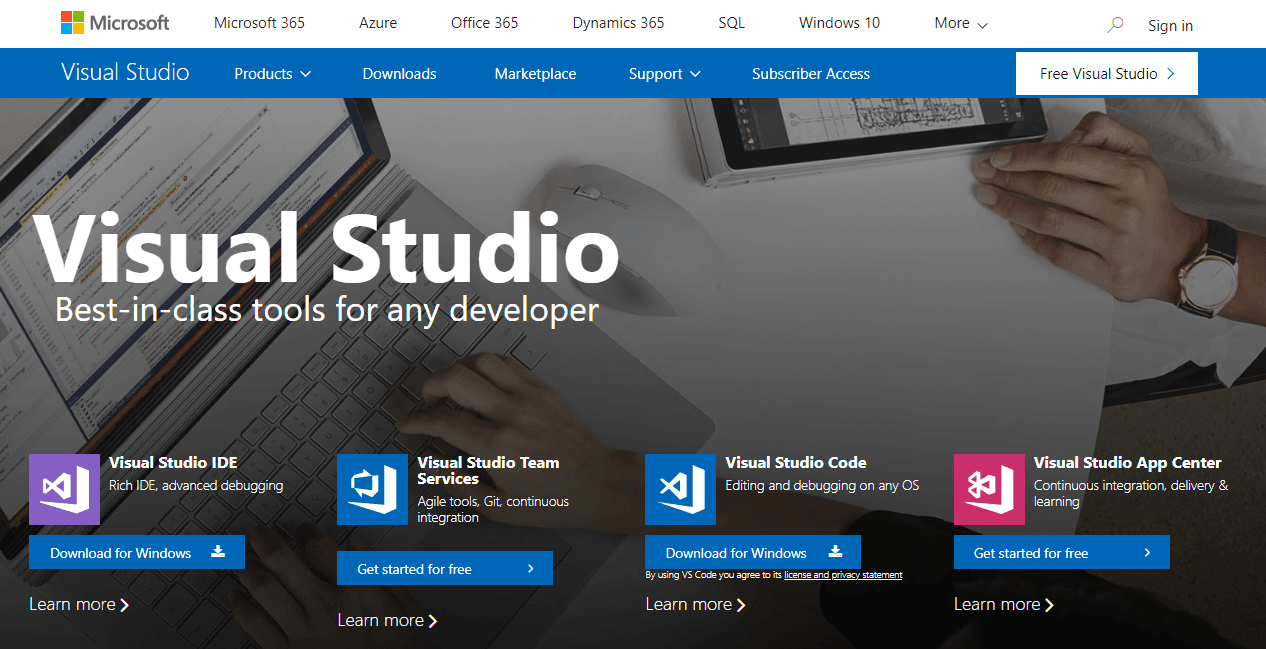Open Dynamics 365 in top navigation
The image size is (1266, 649).
[618, 23]
